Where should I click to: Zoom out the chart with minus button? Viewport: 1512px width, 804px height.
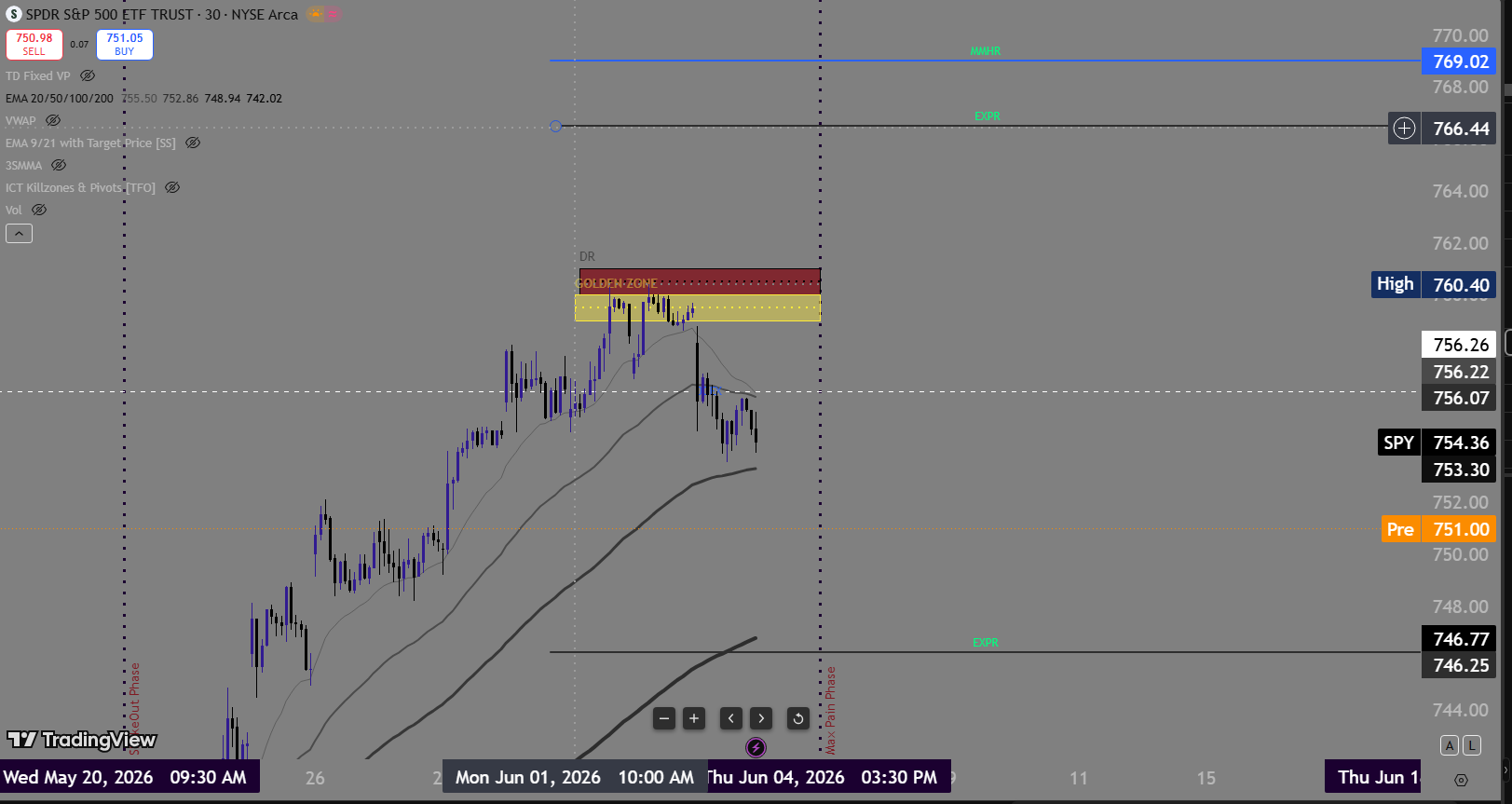[x=664, y=718]
